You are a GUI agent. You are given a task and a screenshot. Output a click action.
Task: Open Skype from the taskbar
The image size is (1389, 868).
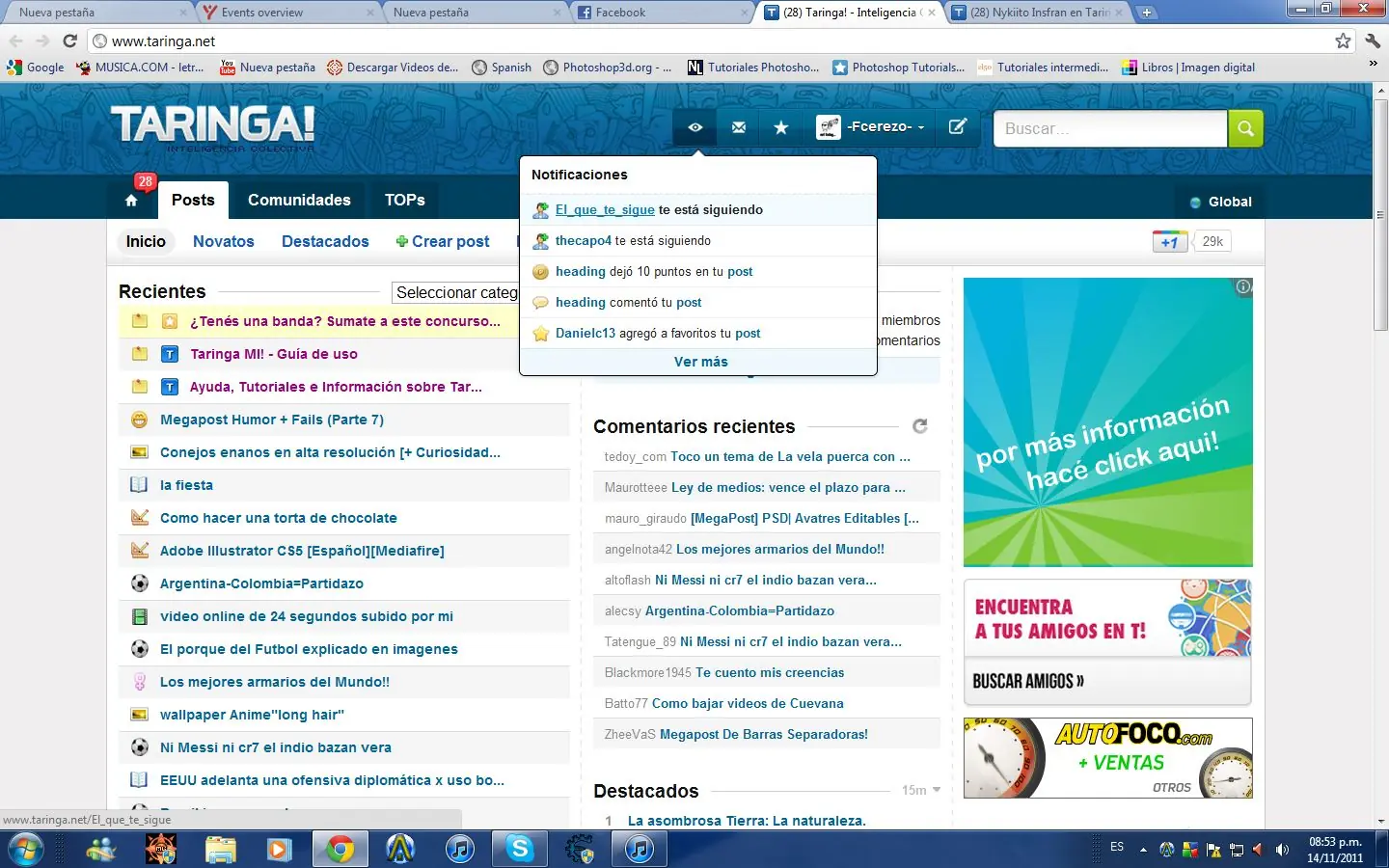coord(520,849)
